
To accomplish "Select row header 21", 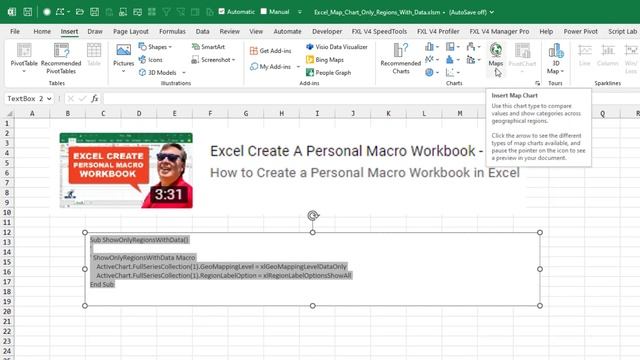I will pos(7,321).
